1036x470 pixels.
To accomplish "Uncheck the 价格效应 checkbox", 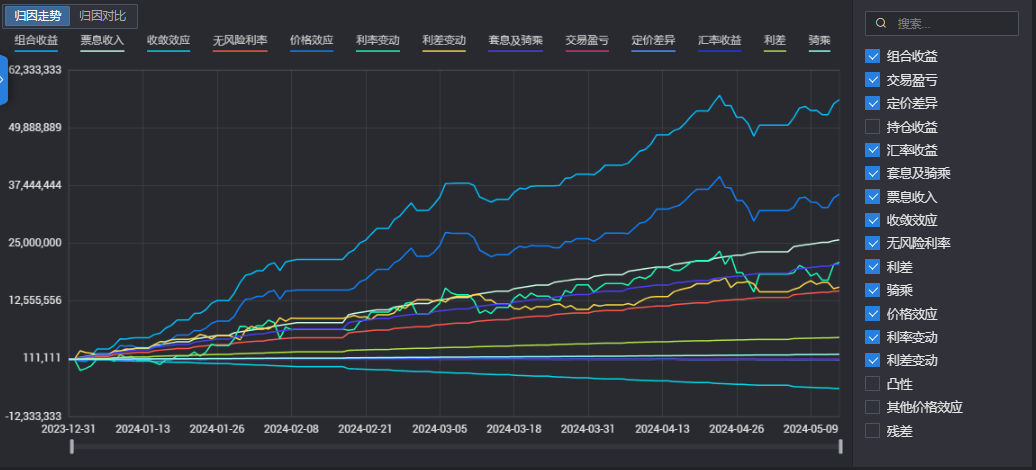I will (872, 313).
